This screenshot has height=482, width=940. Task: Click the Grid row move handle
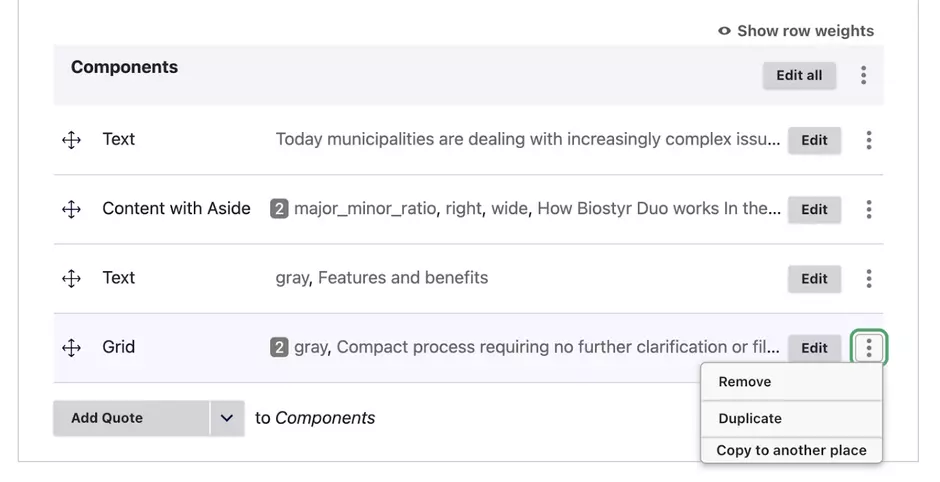71,348
